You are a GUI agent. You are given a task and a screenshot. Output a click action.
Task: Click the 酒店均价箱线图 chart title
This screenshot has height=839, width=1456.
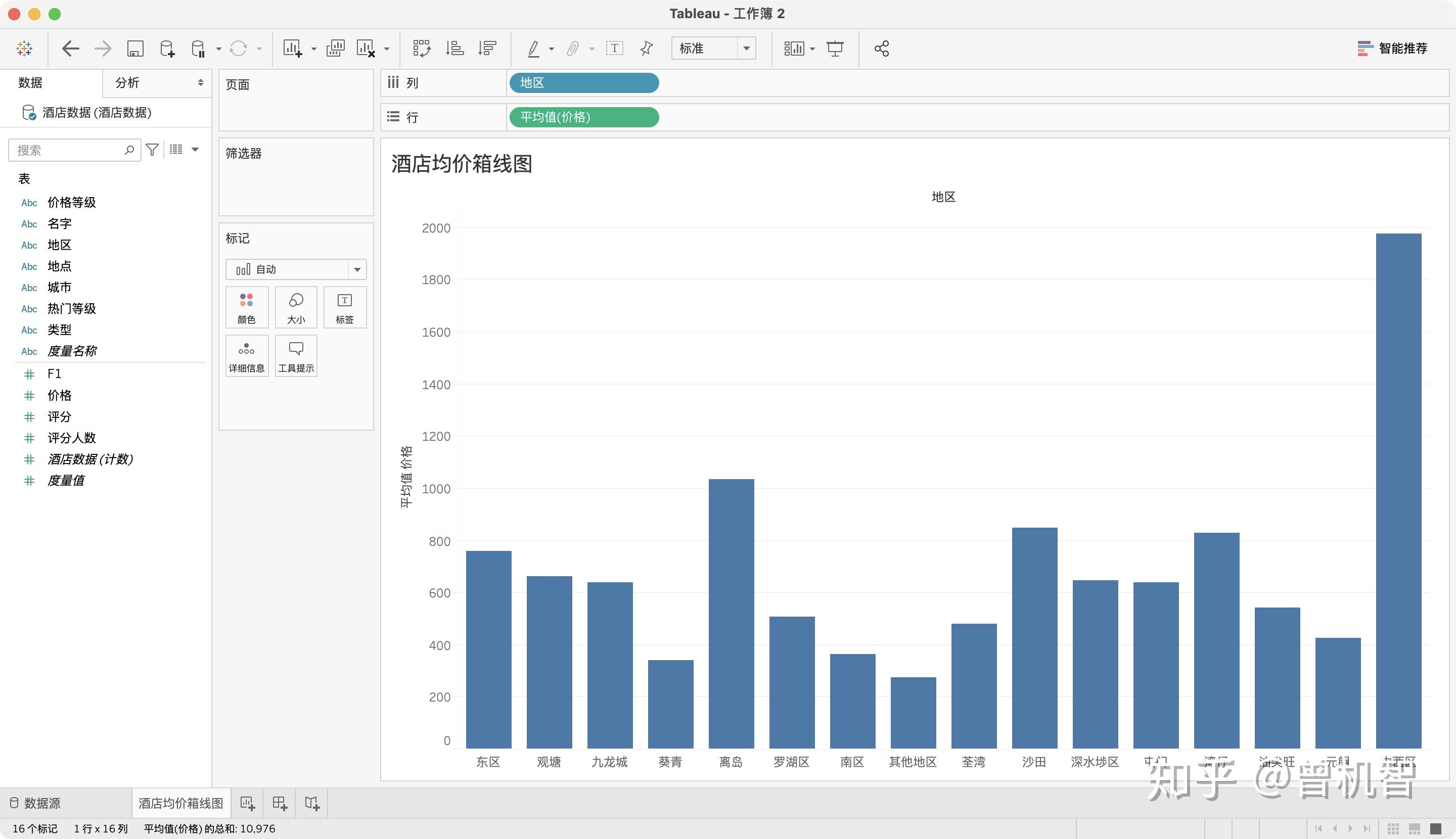[462, 164]
